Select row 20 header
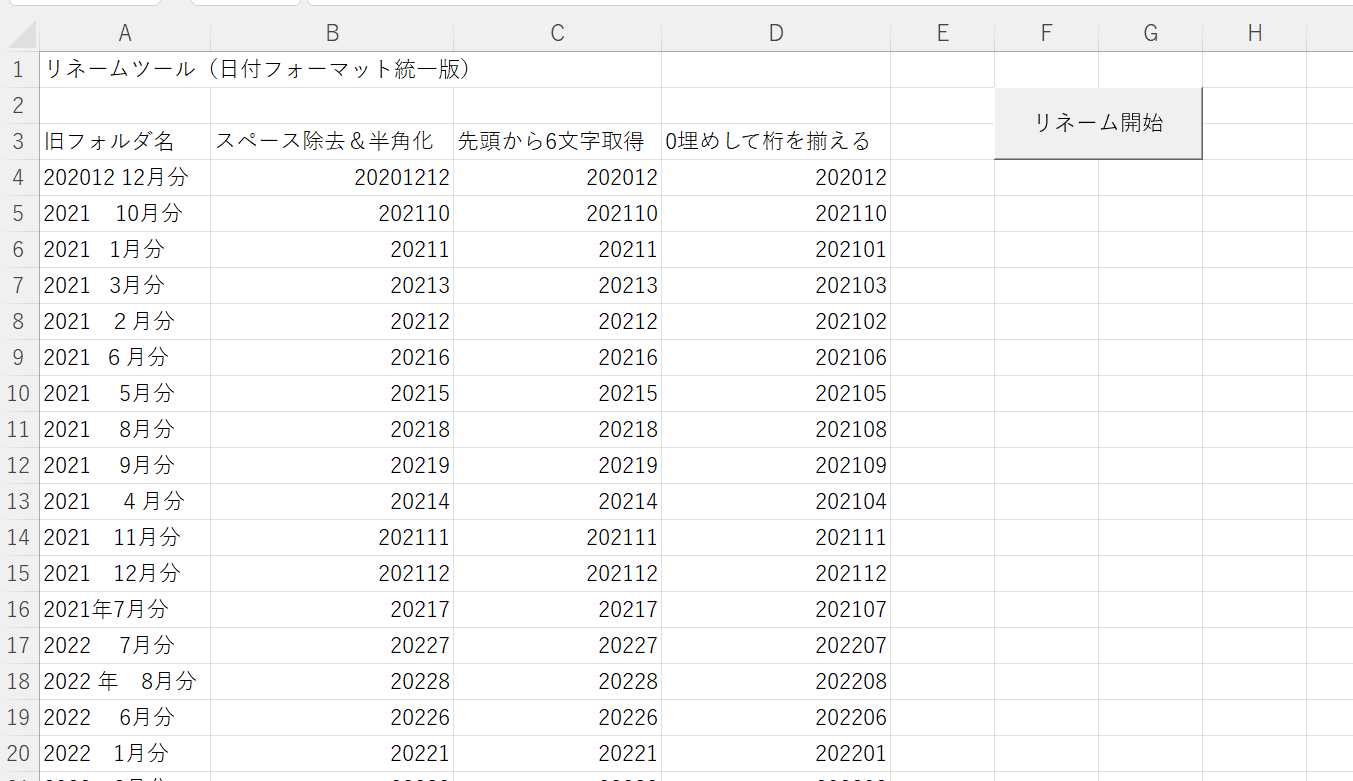The image size is (1353, 781). (19, 754)
